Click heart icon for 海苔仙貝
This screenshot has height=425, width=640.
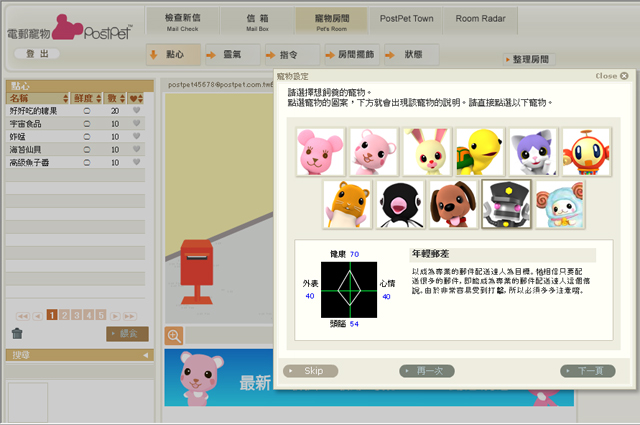point(137,149)
